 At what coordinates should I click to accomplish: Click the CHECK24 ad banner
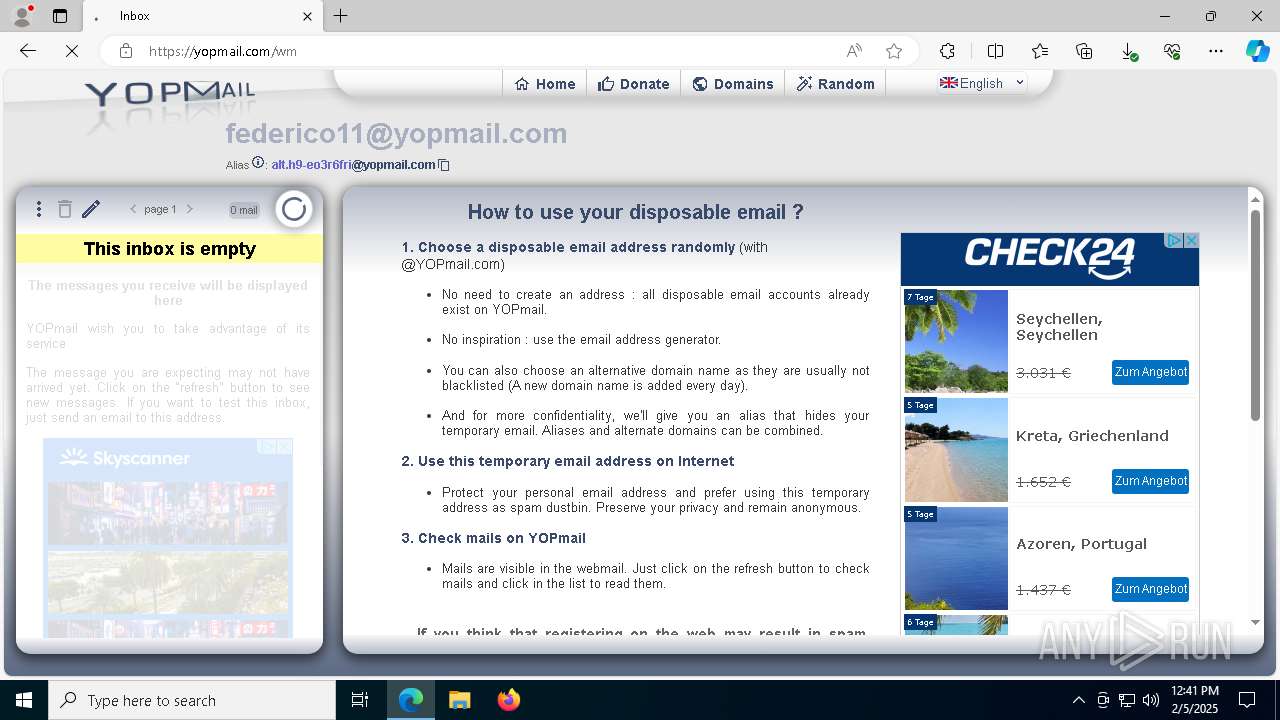pos(1049,259)
